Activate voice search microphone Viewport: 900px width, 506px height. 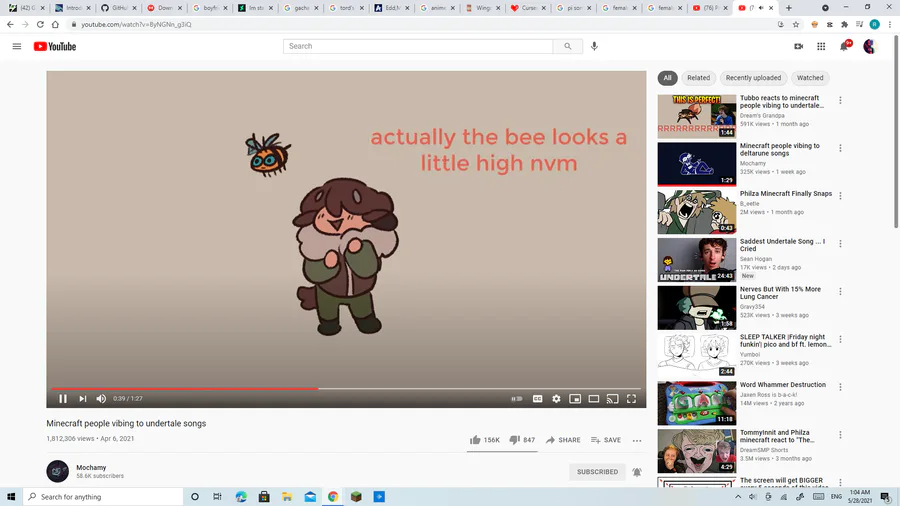594,46
